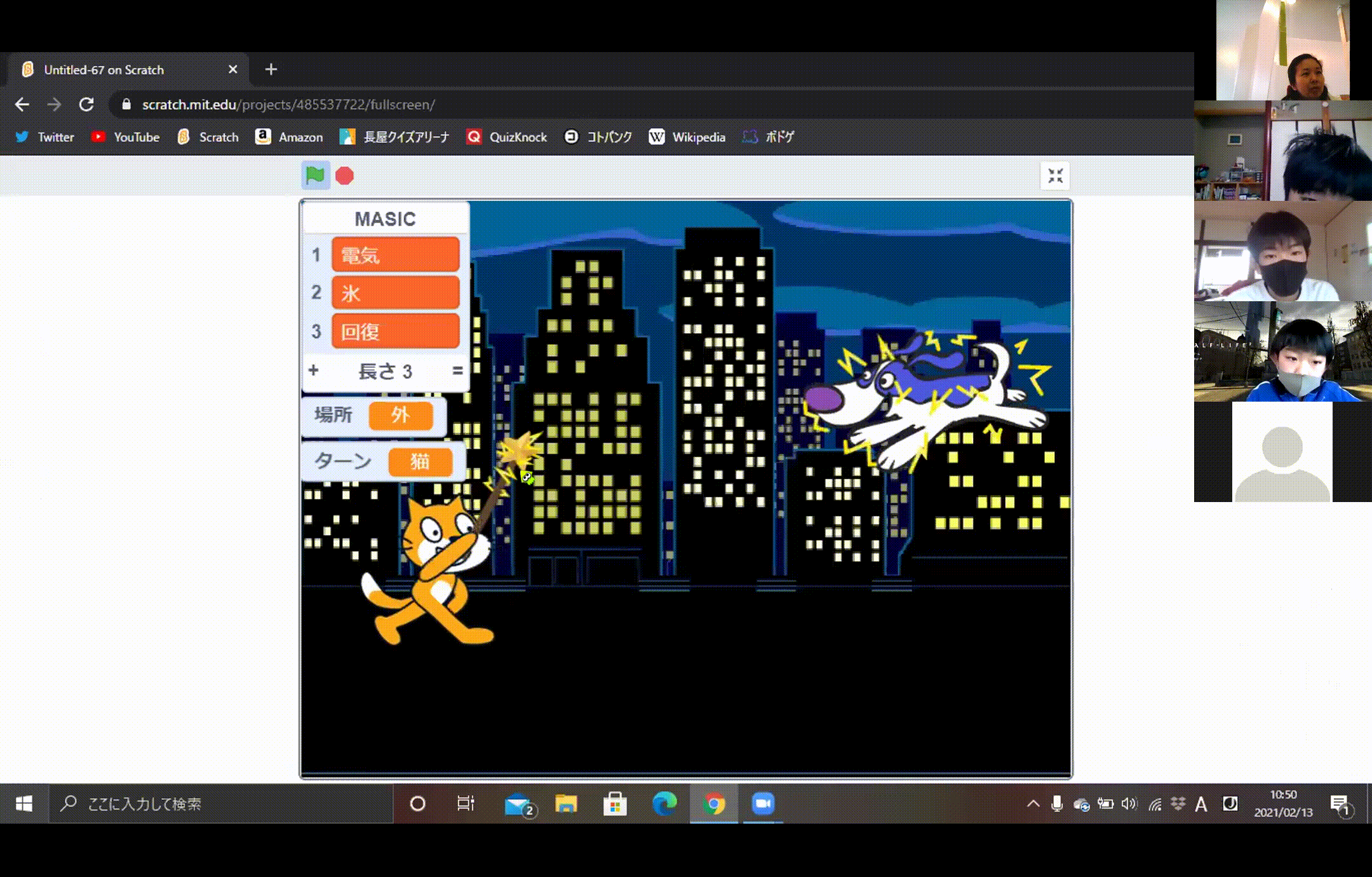The width and height of the screenshot is (1372, 877).
Task: Click the lock icon in address bar
Action: (x=126, y=104)
